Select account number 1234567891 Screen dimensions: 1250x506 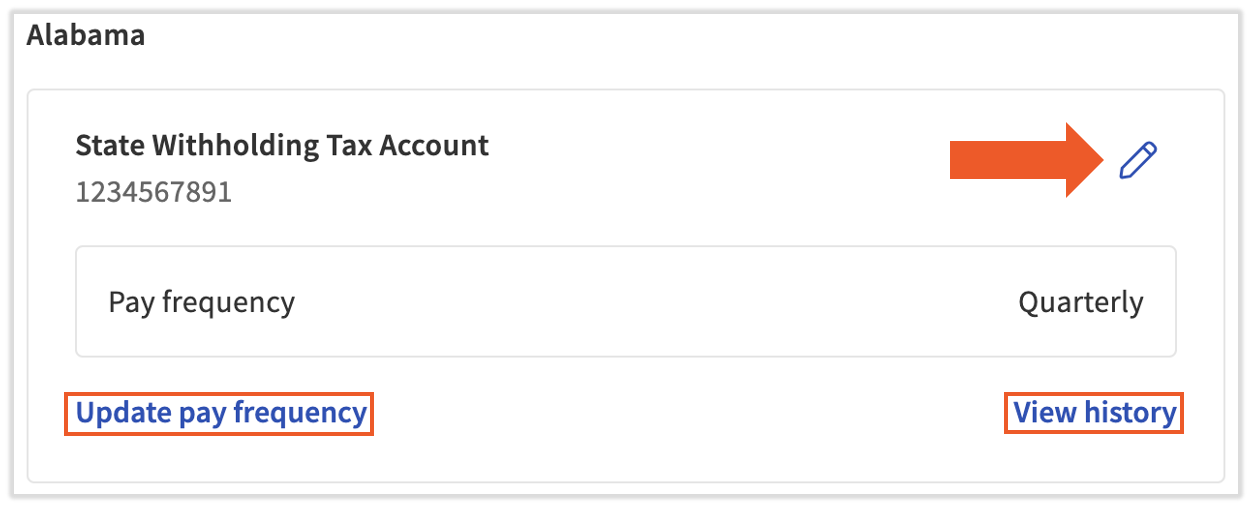[x=154, y=192]
